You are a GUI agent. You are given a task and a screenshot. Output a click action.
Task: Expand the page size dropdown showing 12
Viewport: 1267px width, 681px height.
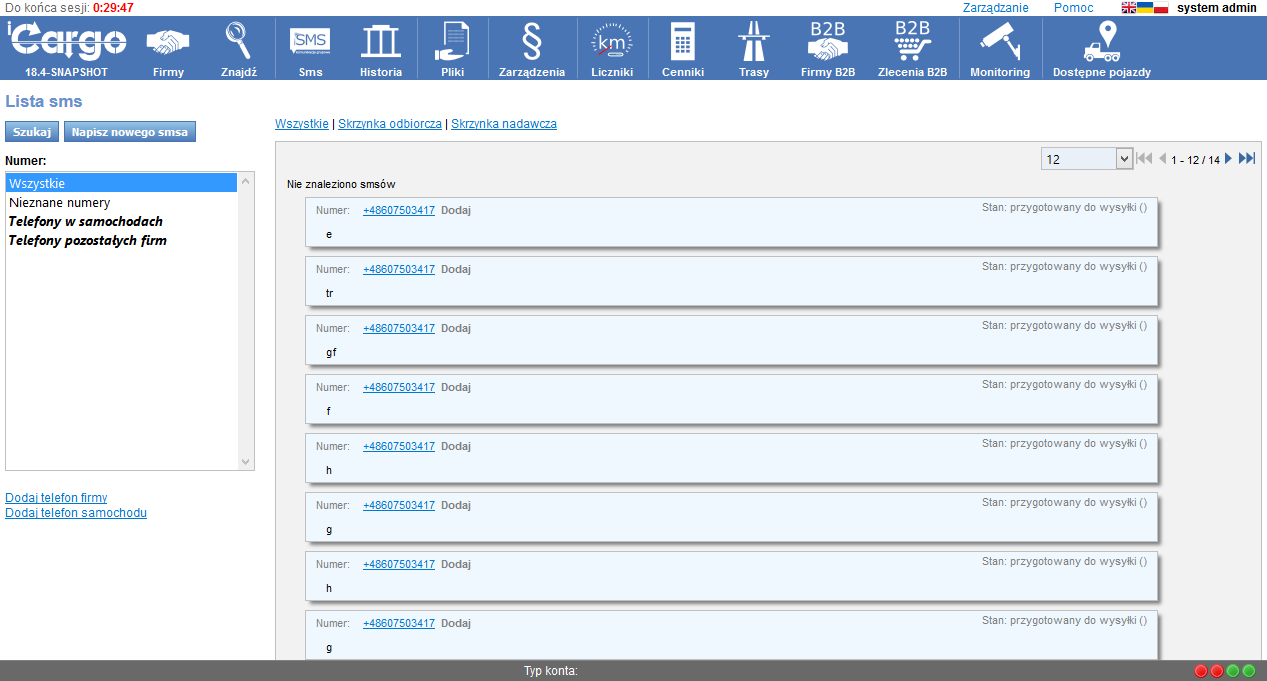1123,159
